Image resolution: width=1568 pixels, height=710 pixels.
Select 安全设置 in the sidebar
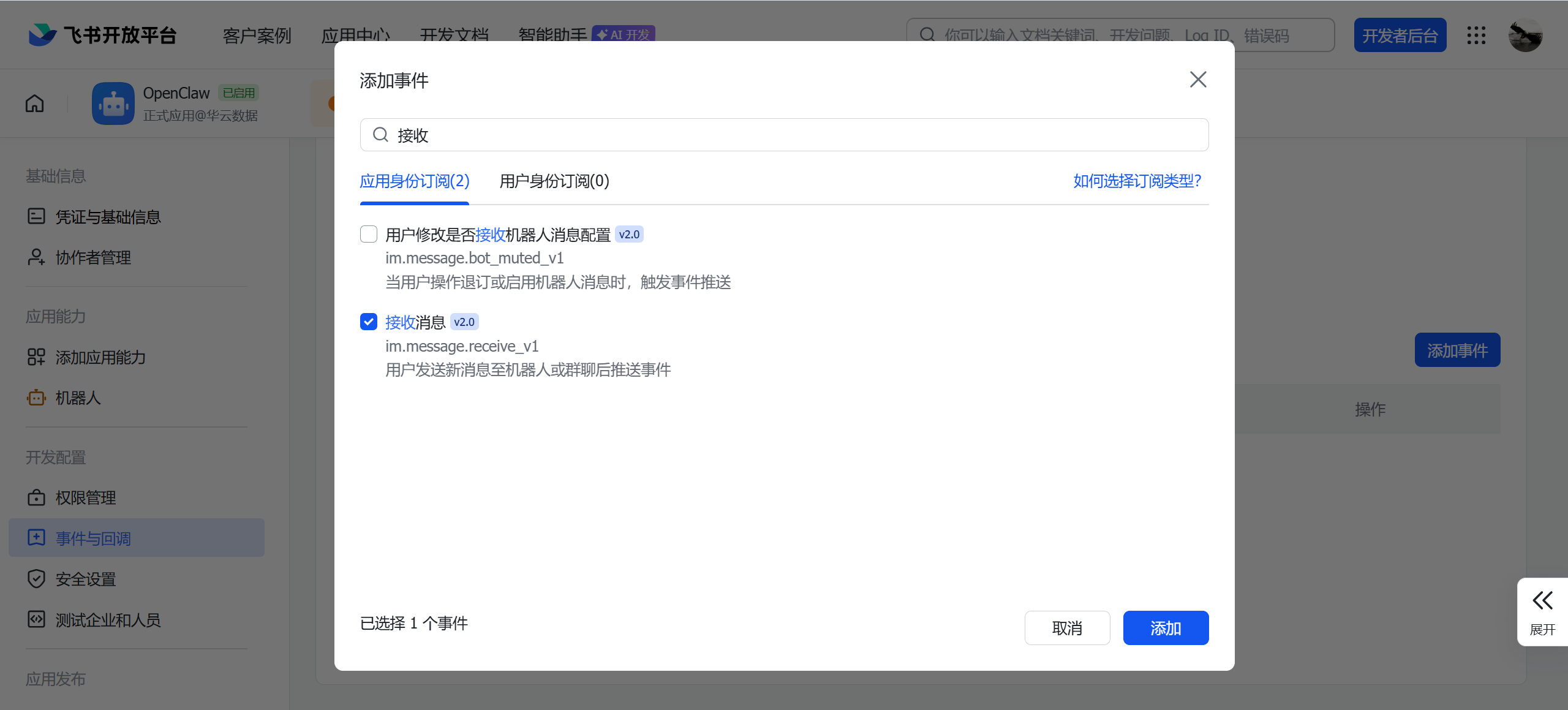[85, 578]
